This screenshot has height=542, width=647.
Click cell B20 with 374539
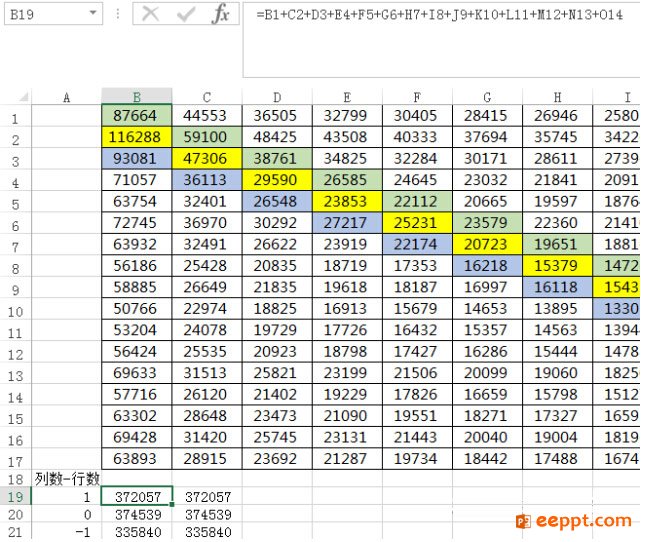click(x=137, y=514)
